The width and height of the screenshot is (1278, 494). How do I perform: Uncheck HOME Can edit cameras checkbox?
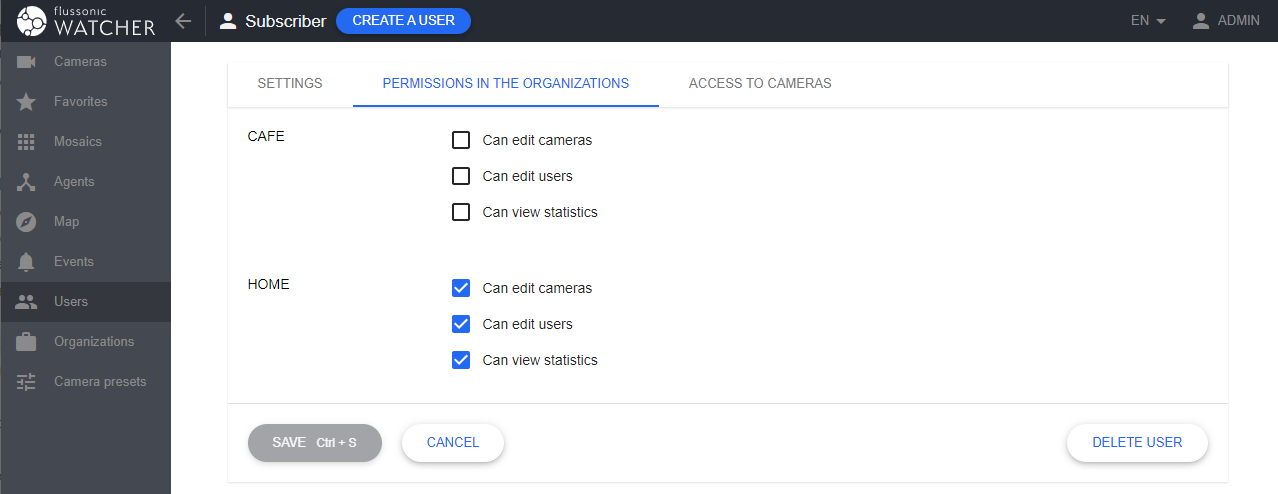pyautogui.click(x=461, y=288)
